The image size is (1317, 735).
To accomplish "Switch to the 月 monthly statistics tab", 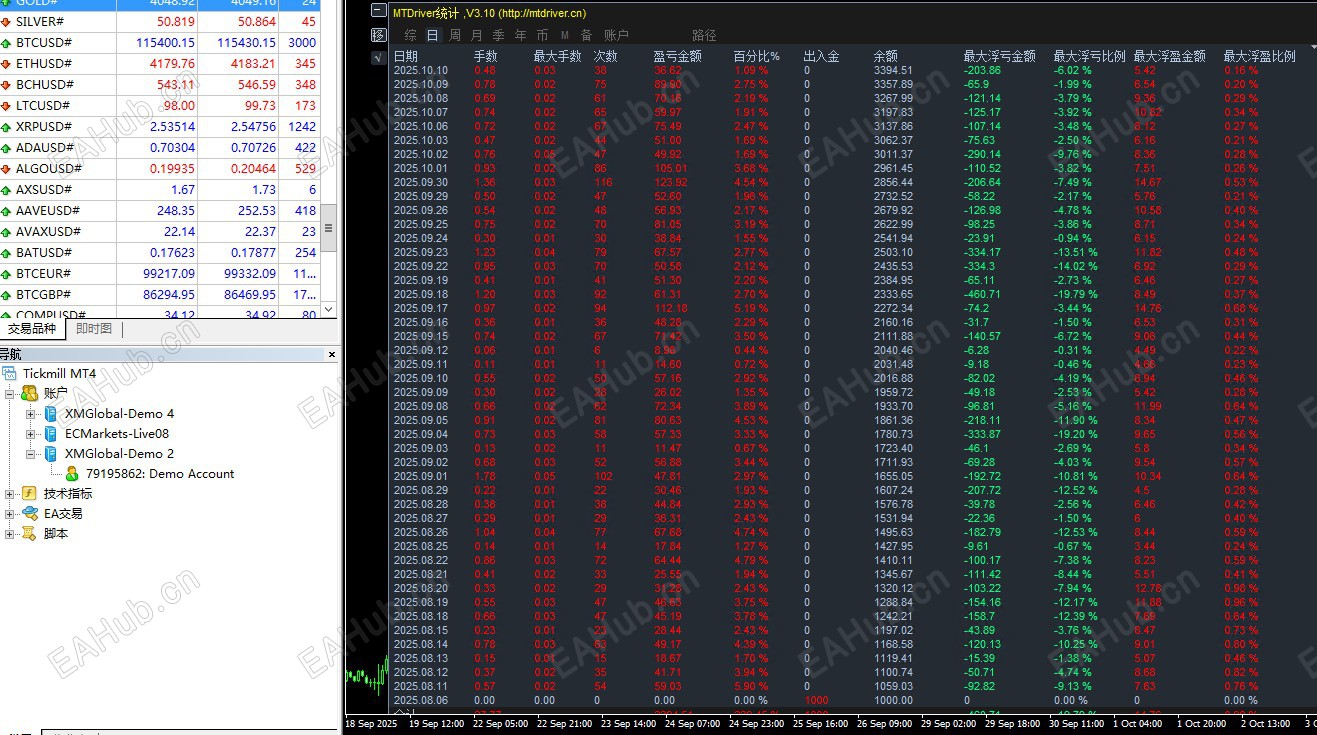I will 477,35.
